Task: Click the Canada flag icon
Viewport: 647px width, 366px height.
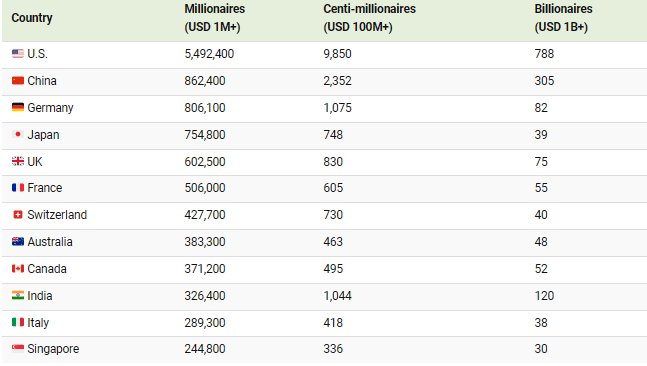Action: (18, 269)
